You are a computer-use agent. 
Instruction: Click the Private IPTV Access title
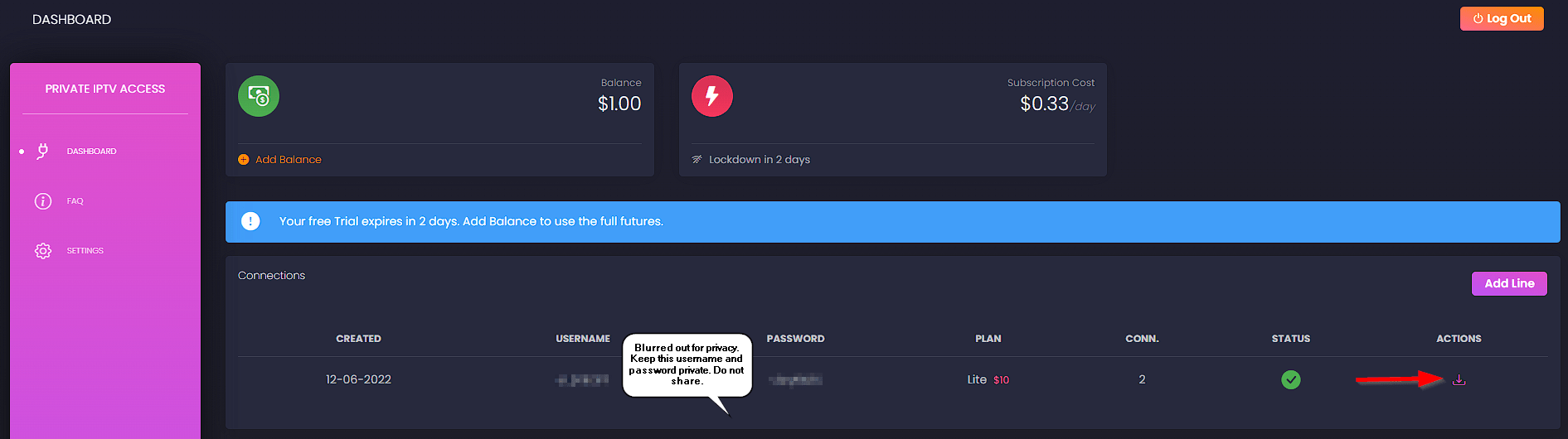(x=105, y=89)
